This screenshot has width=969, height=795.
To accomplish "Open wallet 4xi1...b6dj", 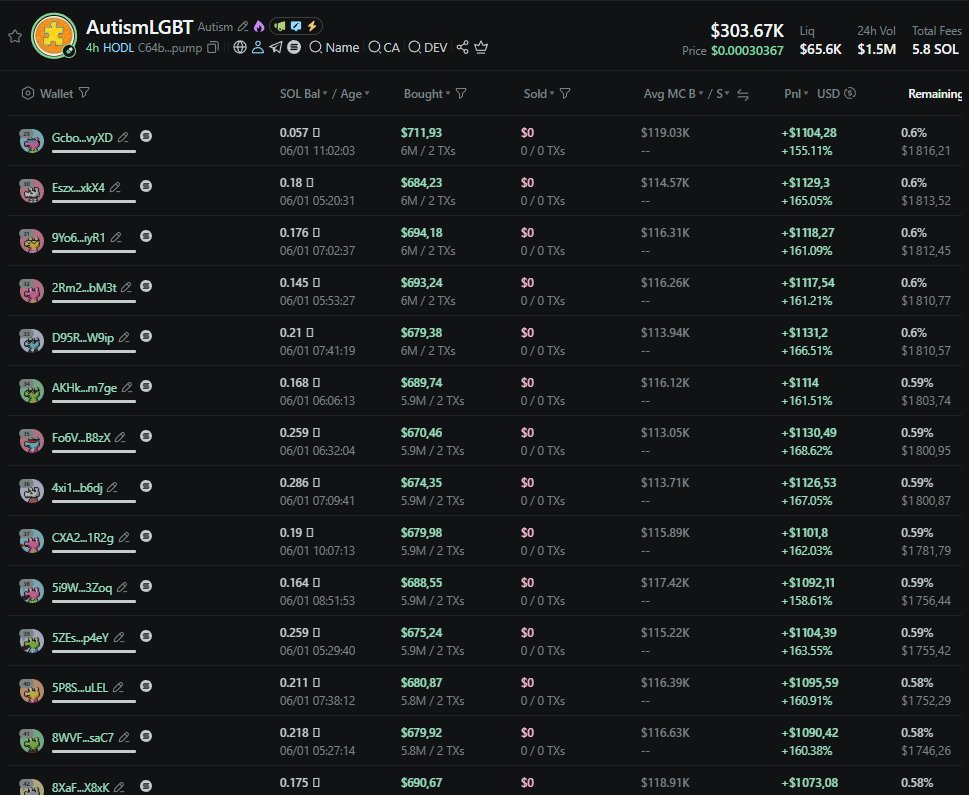I will pyautogui.click(x=77, y=488).
